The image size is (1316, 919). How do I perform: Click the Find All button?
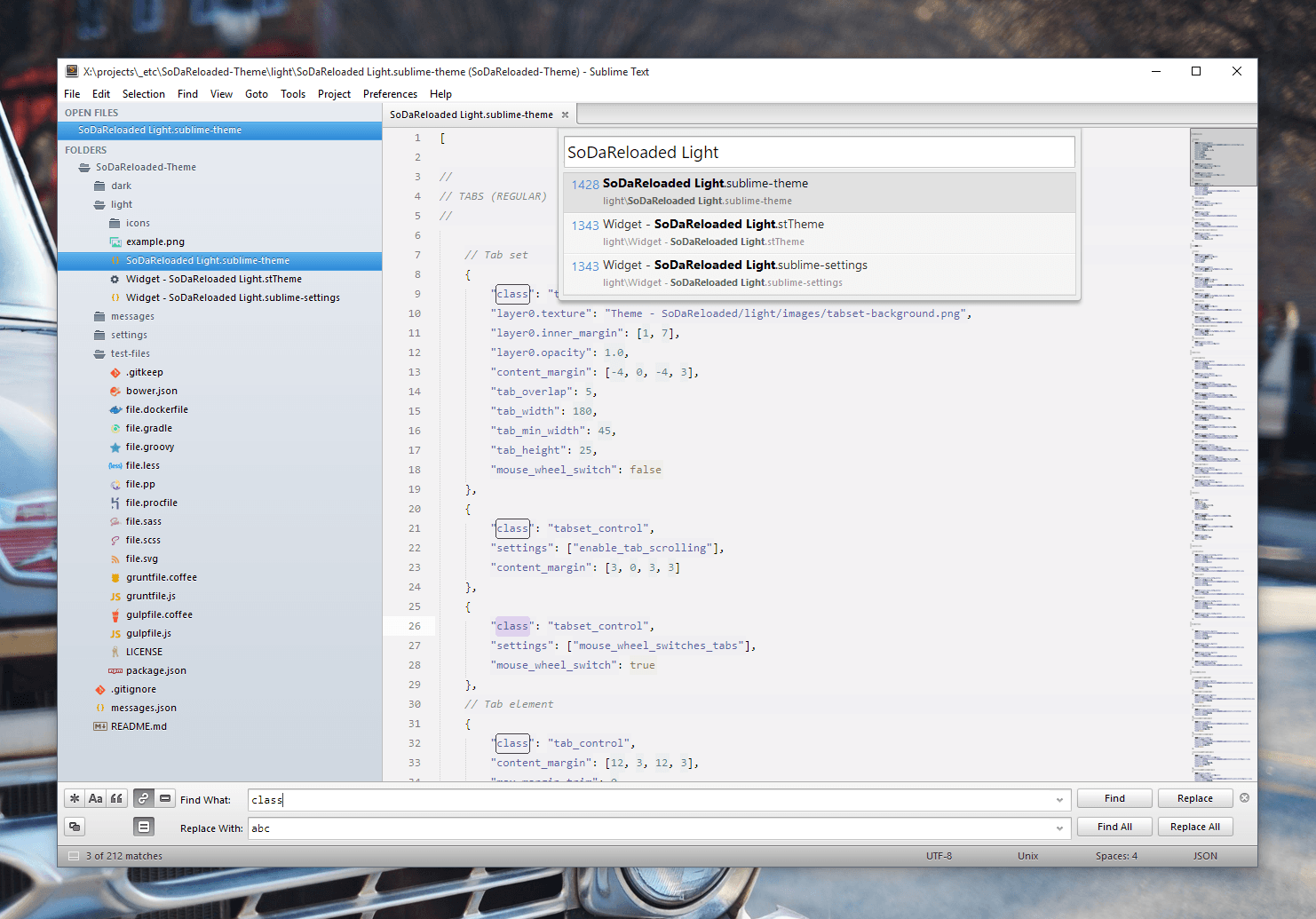(x=1114, y=827)
